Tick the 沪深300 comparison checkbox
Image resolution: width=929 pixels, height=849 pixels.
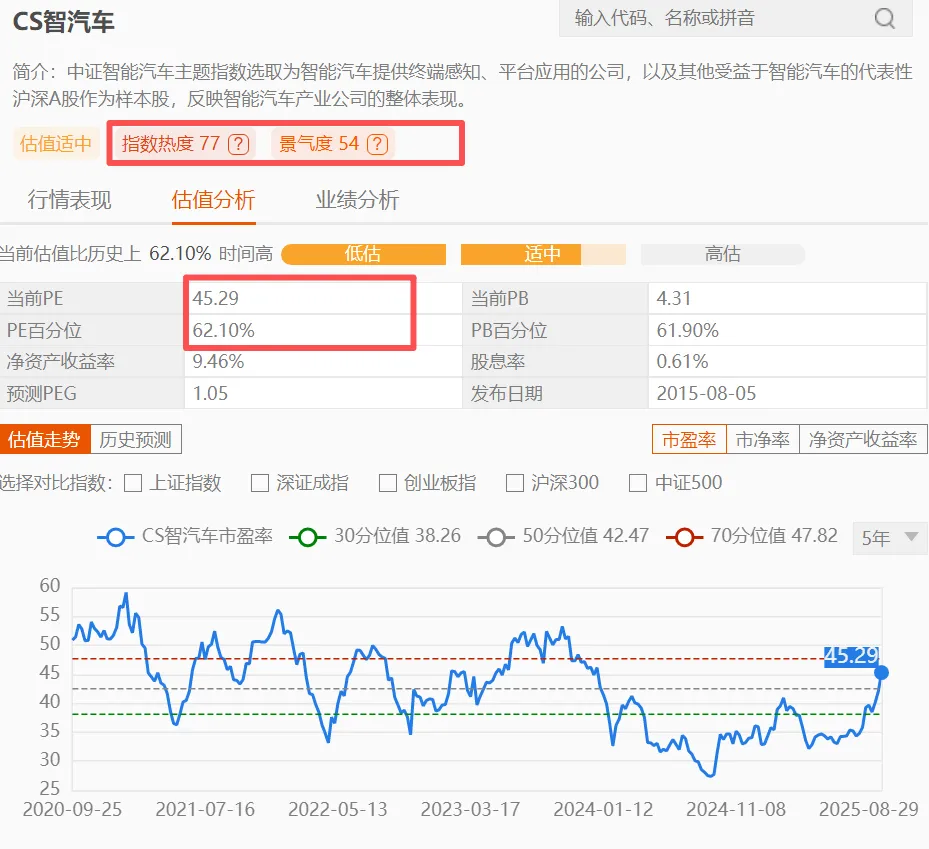click(x=515, y=484)
